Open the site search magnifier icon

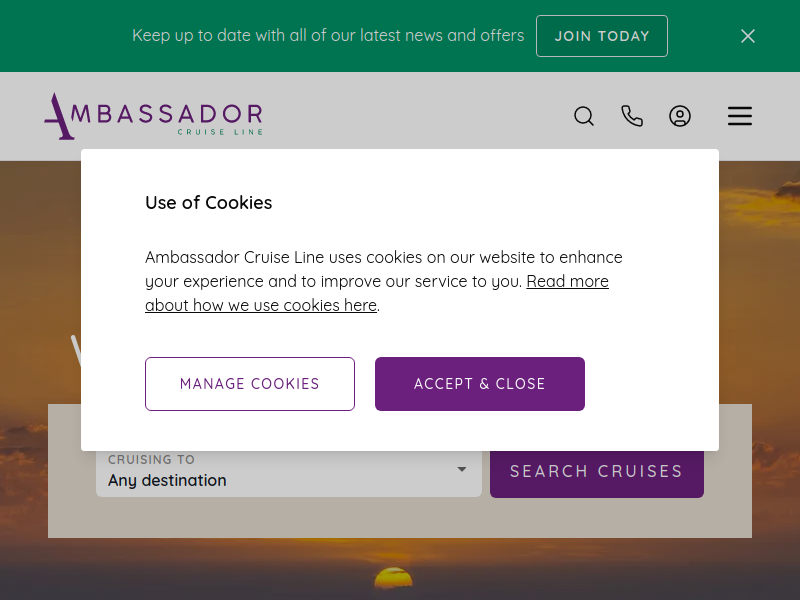coord(584,116)
